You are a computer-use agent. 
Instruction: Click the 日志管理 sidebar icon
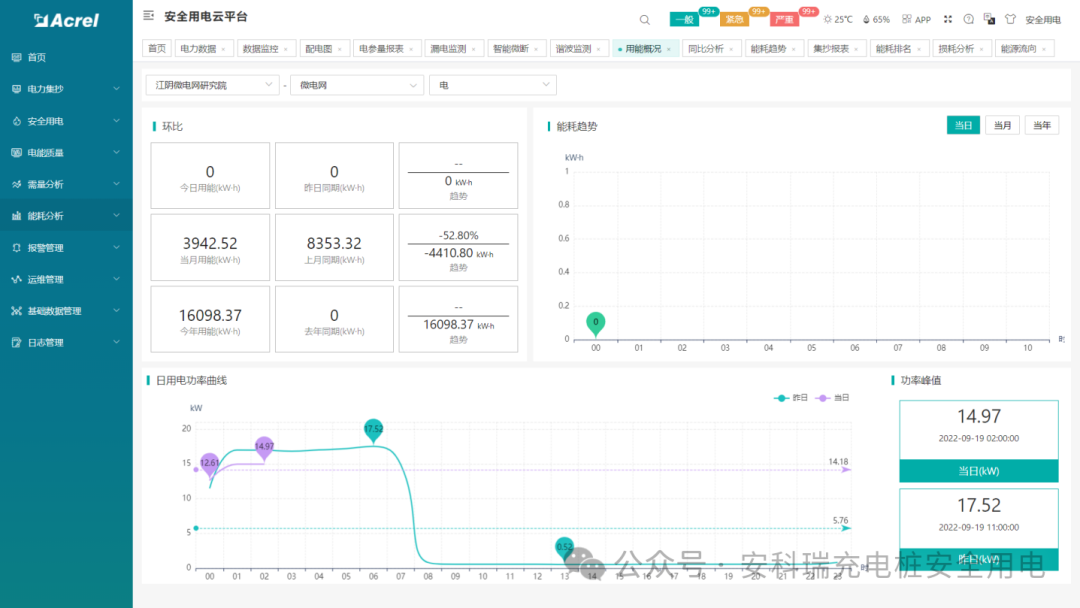[17, 343]
